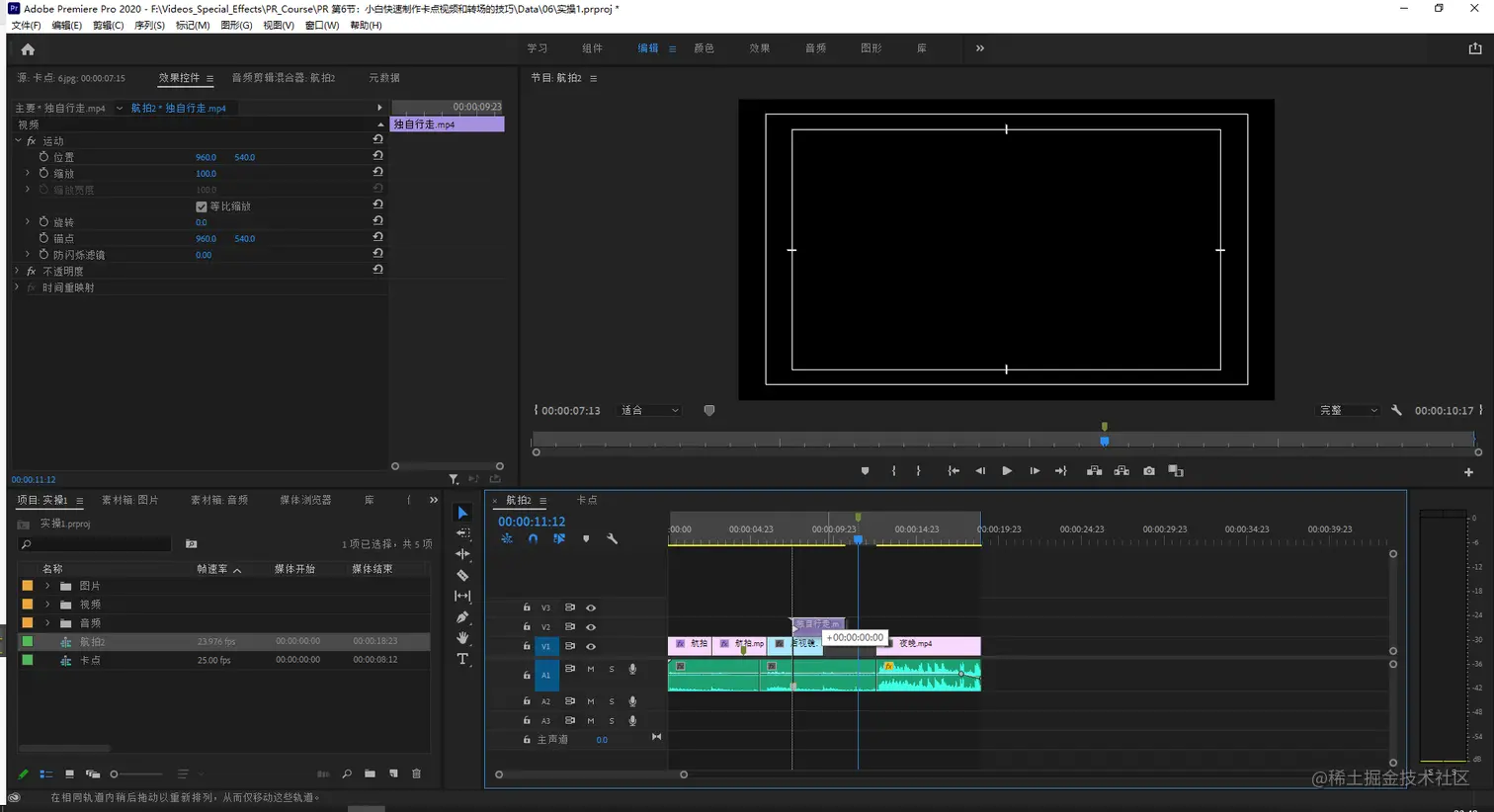Click the project panel thumbnail zoom slider
The width and height of the screenshot is (1494, 812).
click(x=115, y=774)
